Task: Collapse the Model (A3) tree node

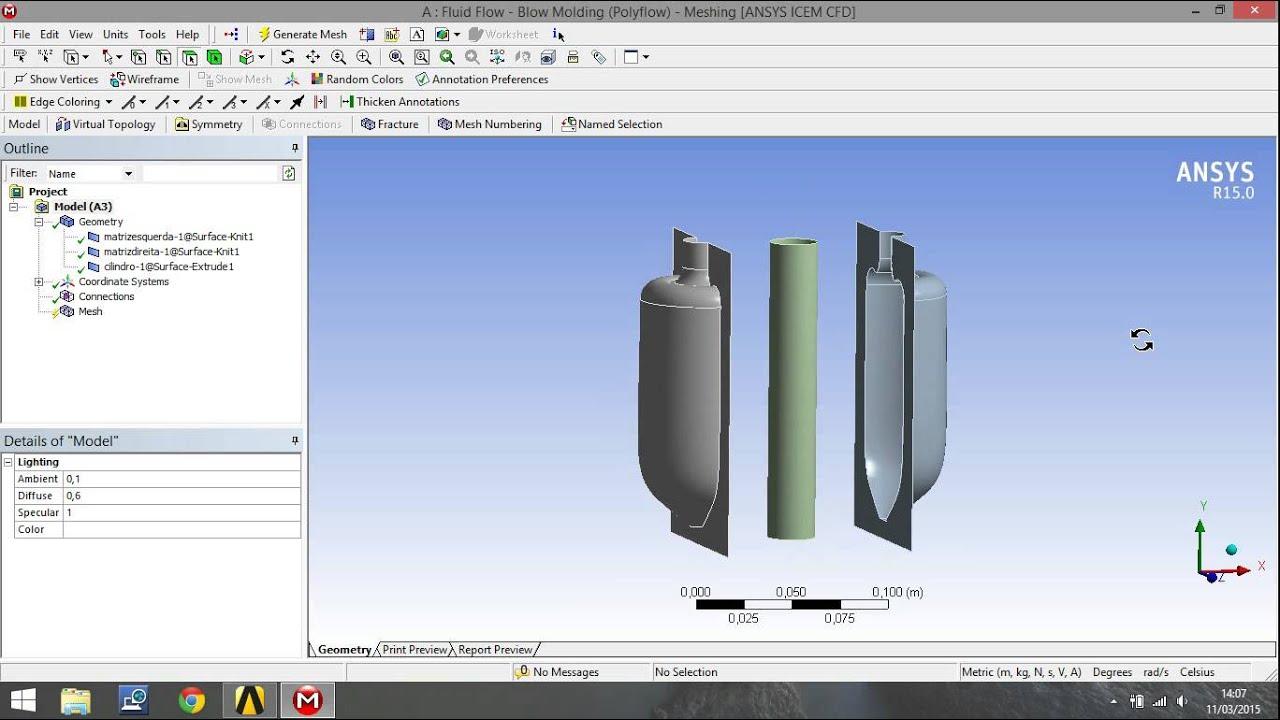Action: (14, 207)
